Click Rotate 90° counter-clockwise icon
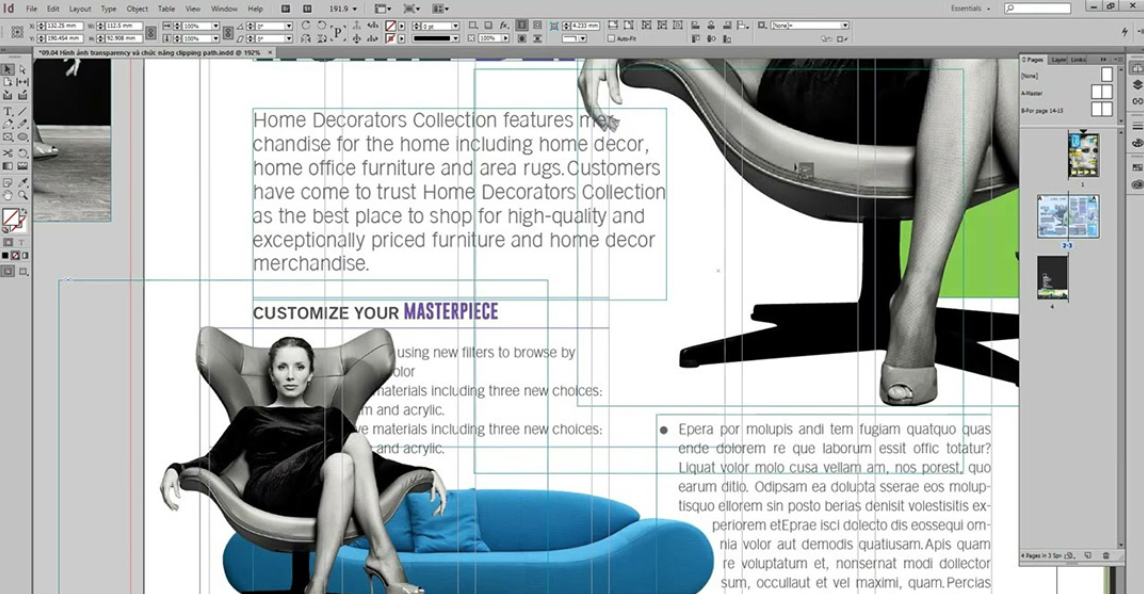Image resolution: width=1144 pixels, height=594 pixels. pyautogui.click(x=321, y=25)
